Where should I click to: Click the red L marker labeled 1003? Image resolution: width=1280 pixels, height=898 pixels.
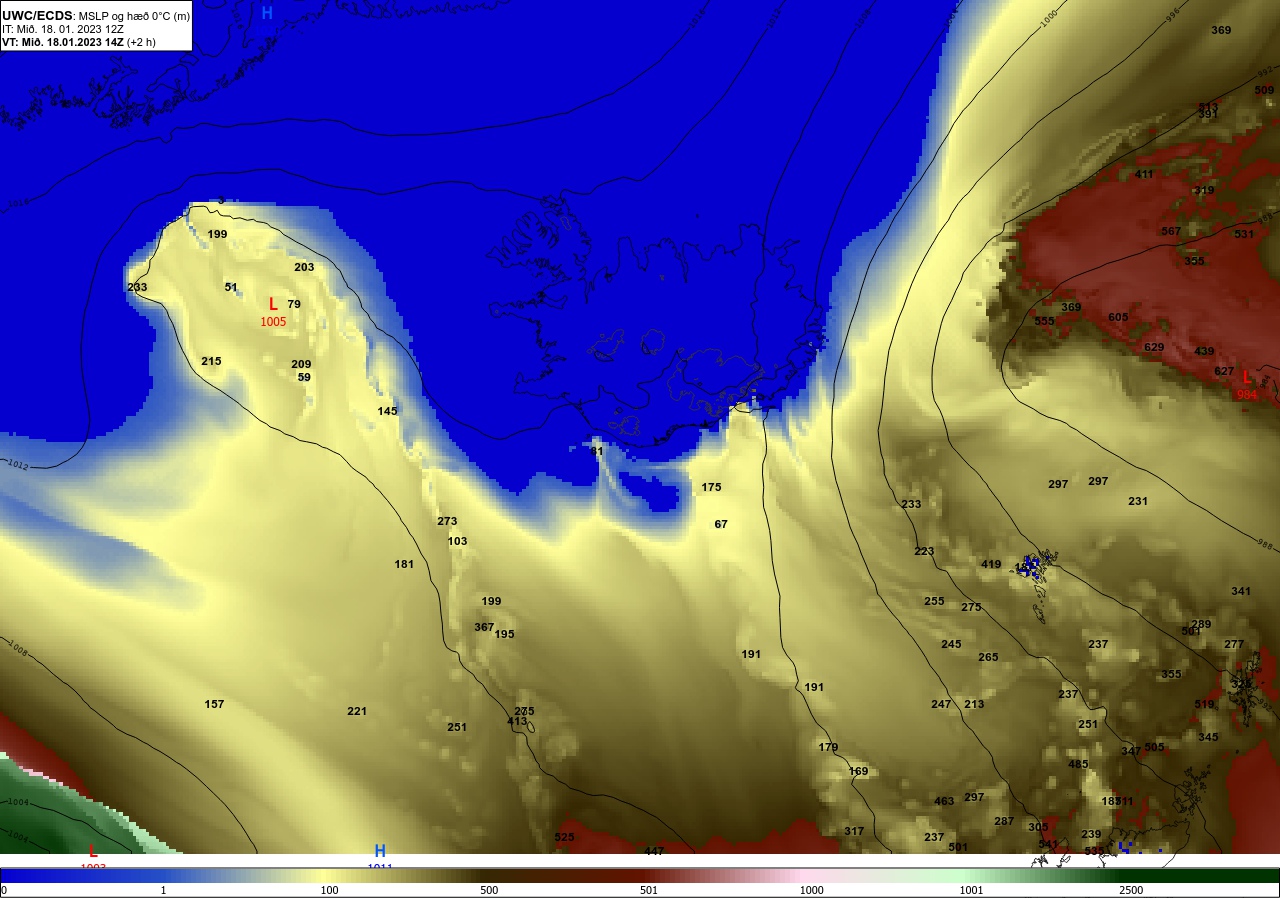93,851
